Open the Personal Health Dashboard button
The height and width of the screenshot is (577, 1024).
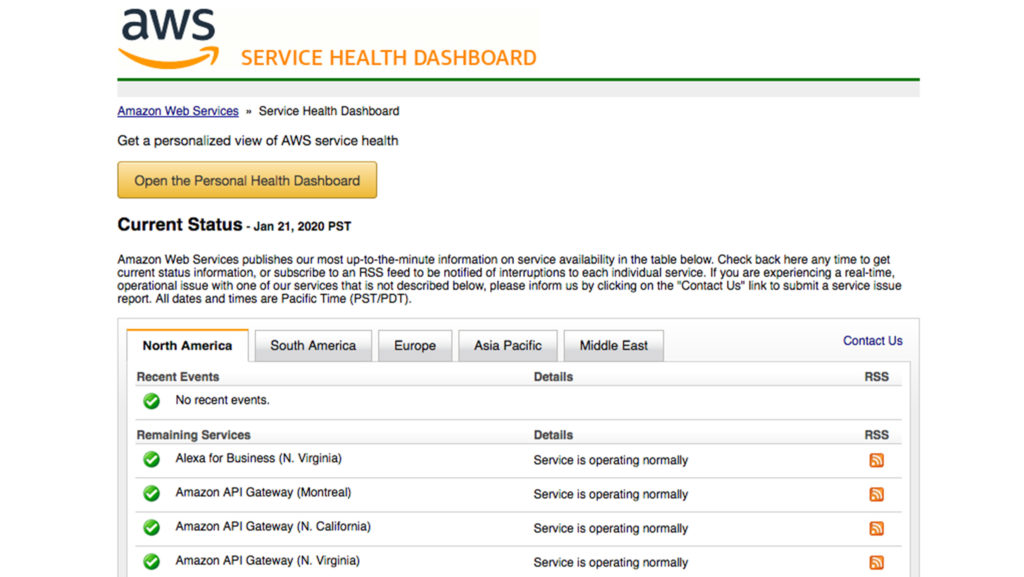tap(247, 180)
